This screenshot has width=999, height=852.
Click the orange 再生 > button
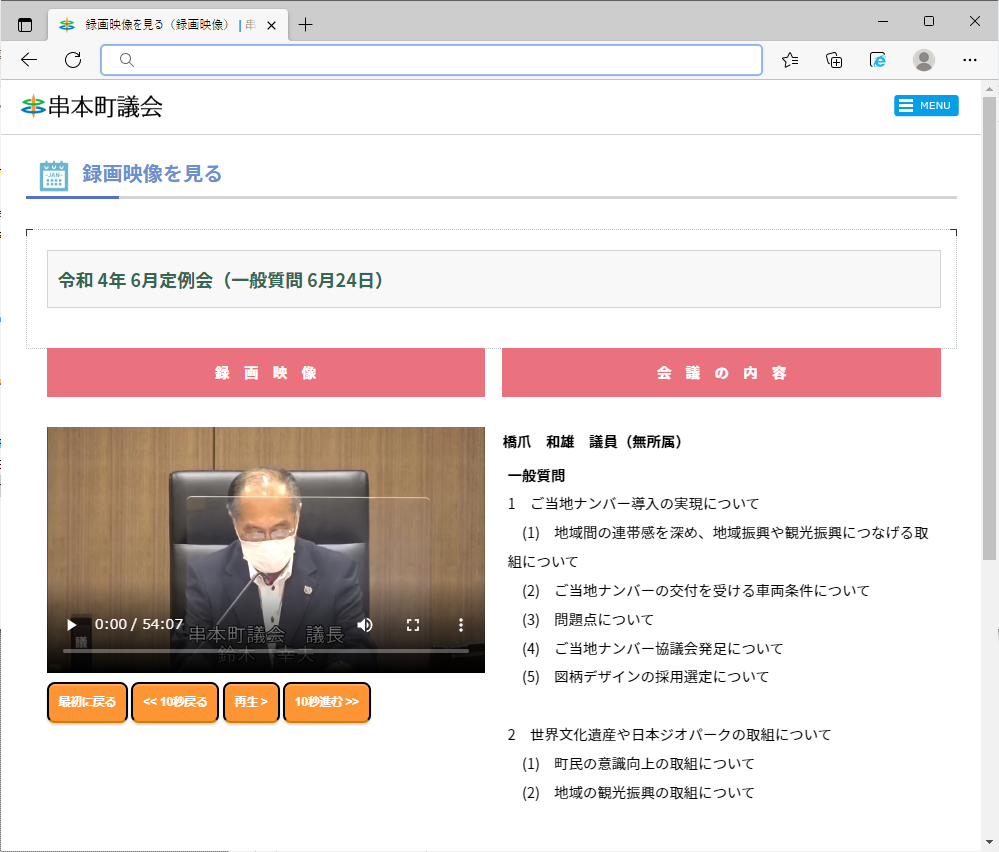coord(251,702)
